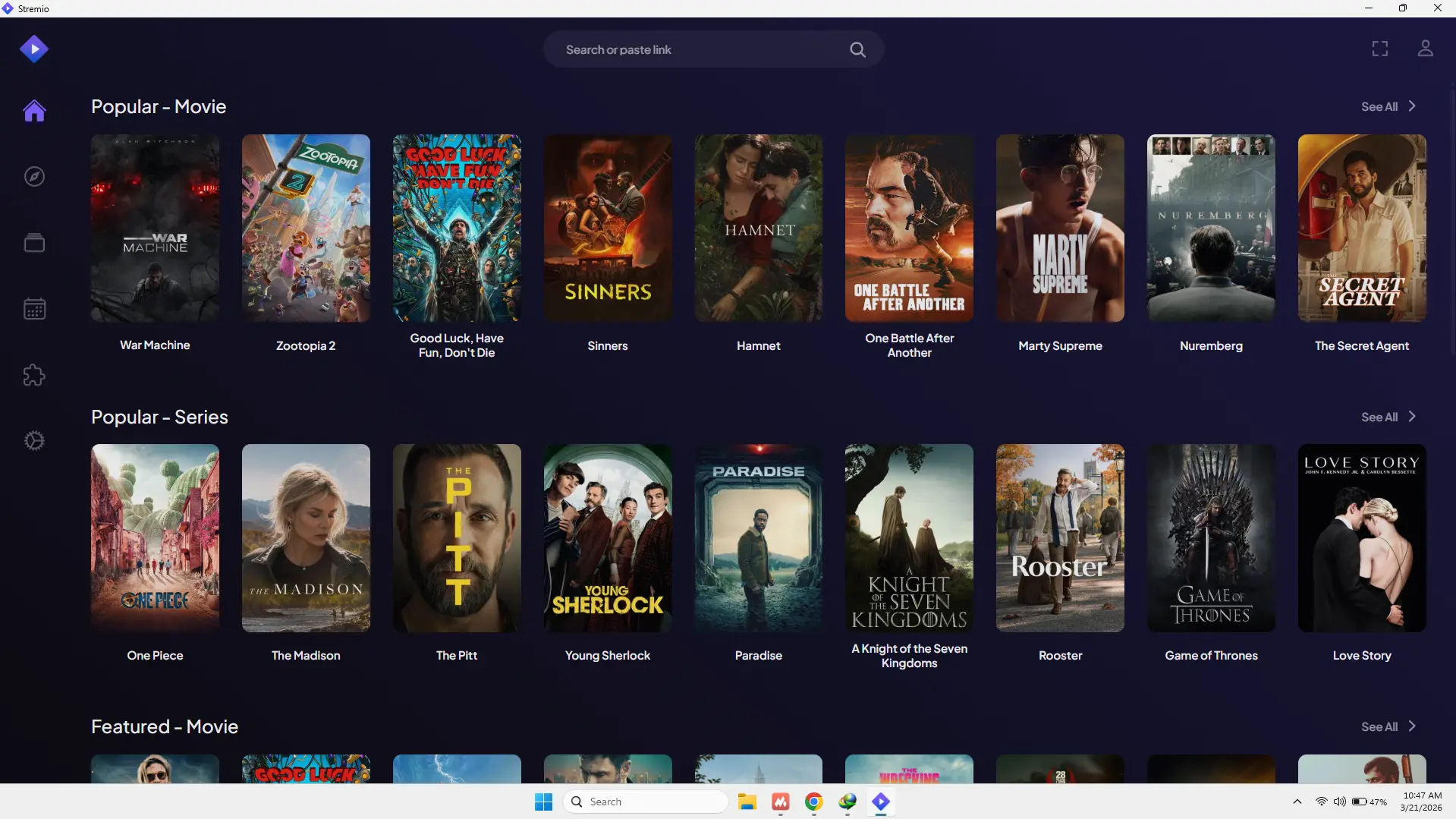
Task: Open the Rooster series poster
Action: coord(1060,538)
